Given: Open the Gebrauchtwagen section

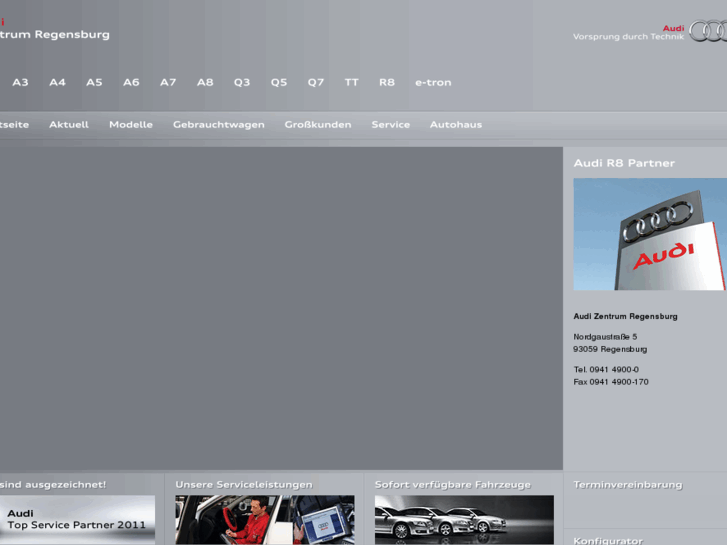Looking at the screenshot, I should point(219,125).
